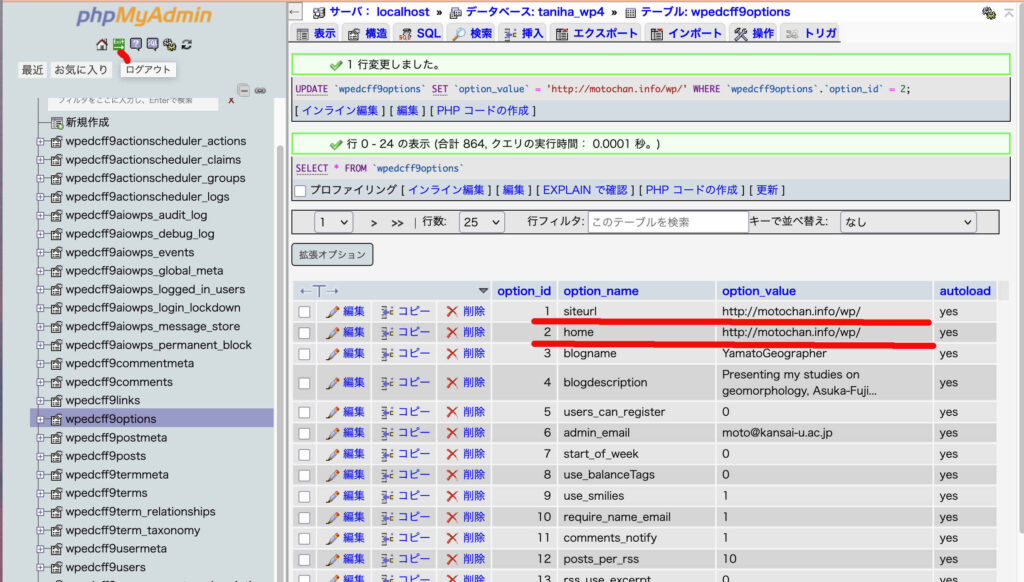Click the このテーブルを検索 row filter field
1024x582 pixels.
coord(667,222)
